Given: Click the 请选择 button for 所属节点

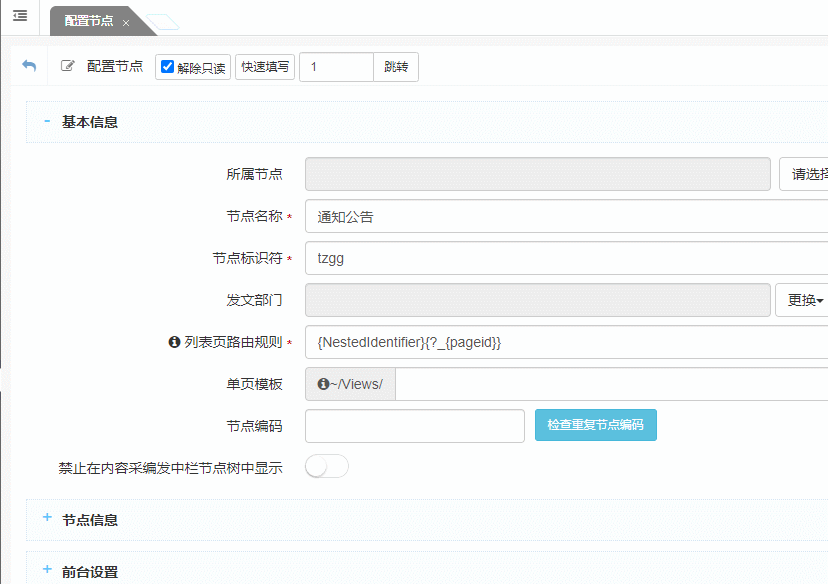Looking at the screenshot, I should [x=806, y=174].
